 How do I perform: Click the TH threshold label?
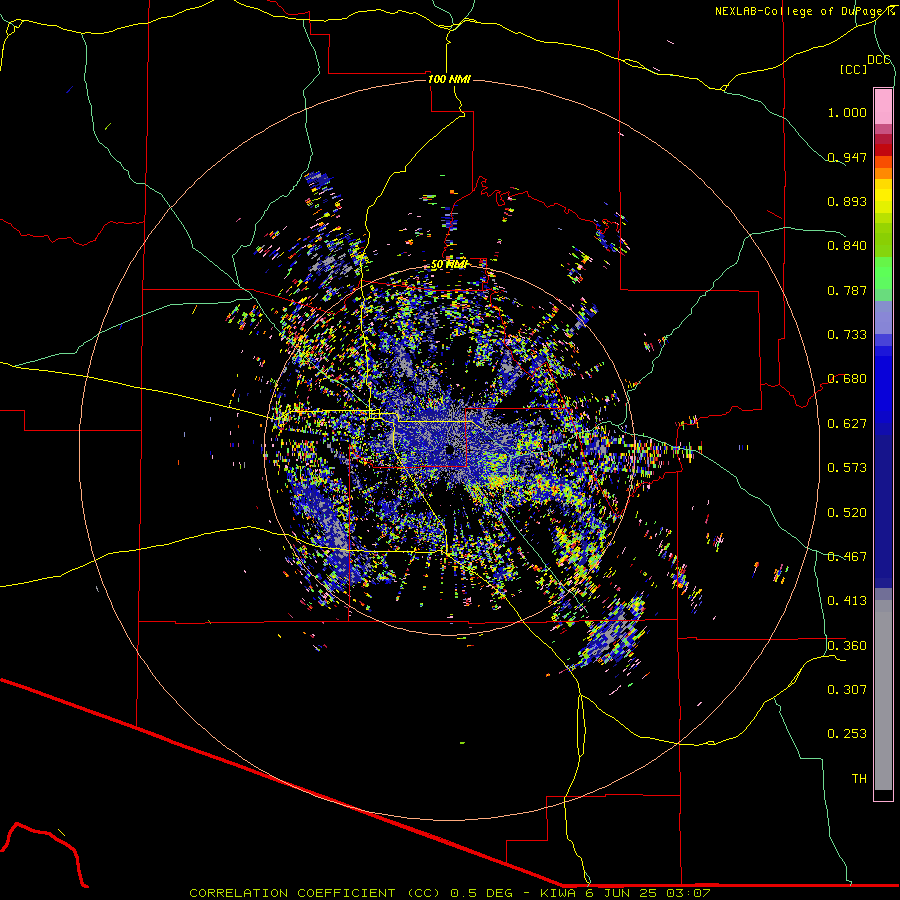click(x=859, y=779)
